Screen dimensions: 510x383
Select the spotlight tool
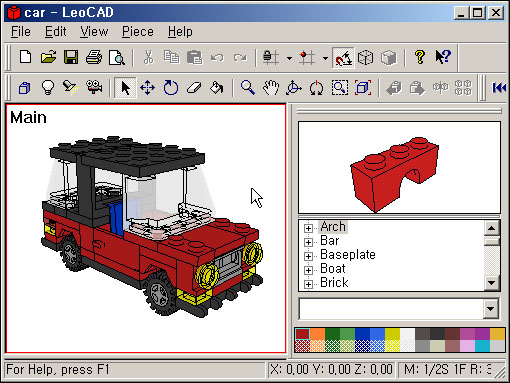point(71,88)
